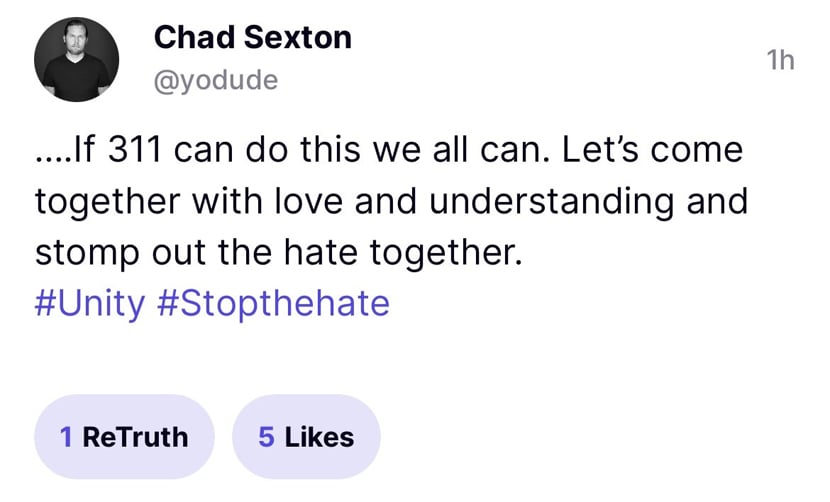
Task: Open Chad Sexton's profile picture
Action: [76, 59]
